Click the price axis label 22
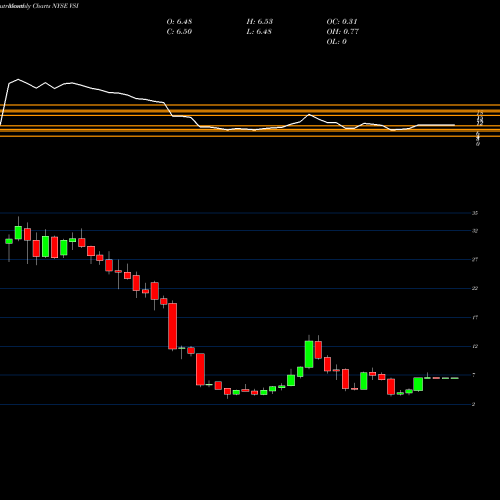Screen dimensions: 500x500 tap(475, 288)
